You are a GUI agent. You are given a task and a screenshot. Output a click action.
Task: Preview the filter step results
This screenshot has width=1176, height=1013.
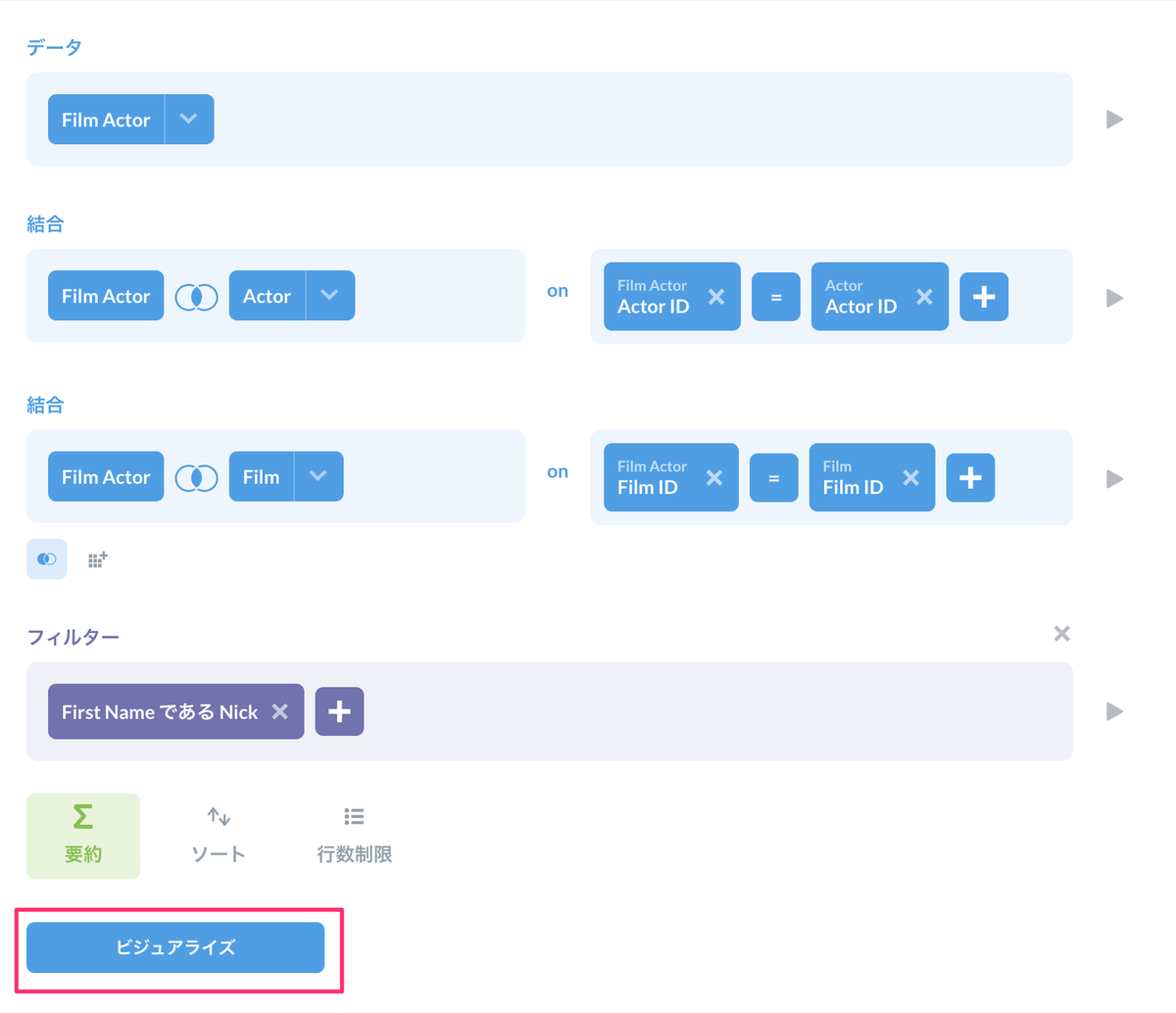(x=1114, y=711)
